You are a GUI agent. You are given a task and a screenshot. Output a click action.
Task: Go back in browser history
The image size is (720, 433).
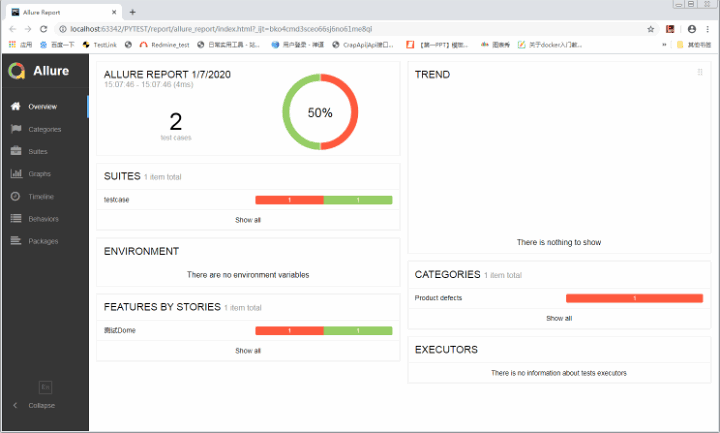point(12,29)
